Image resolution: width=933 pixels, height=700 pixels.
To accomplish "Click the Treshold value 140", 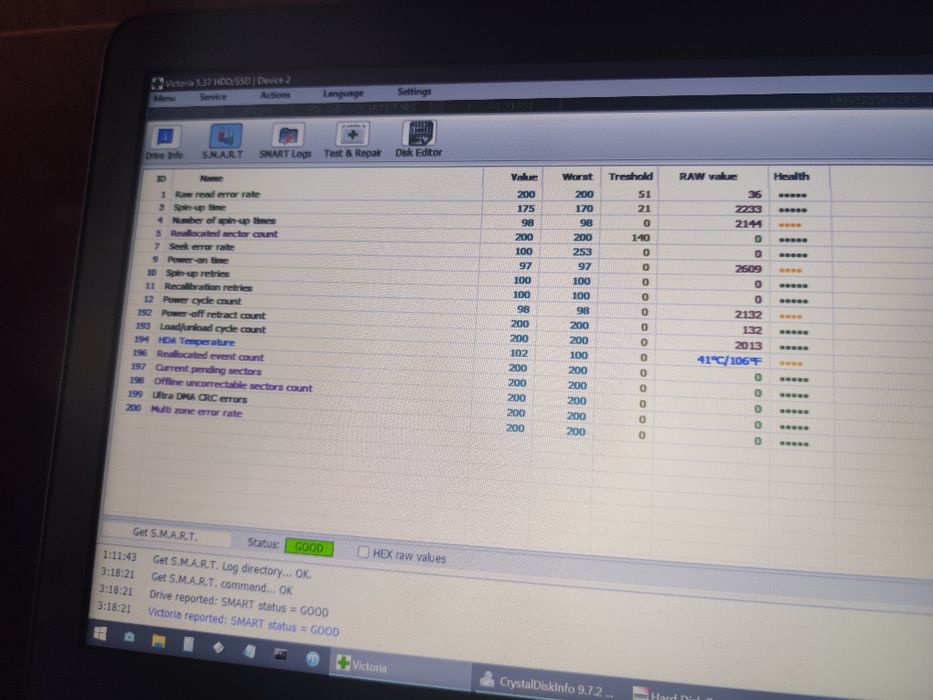I will (640, 238).
